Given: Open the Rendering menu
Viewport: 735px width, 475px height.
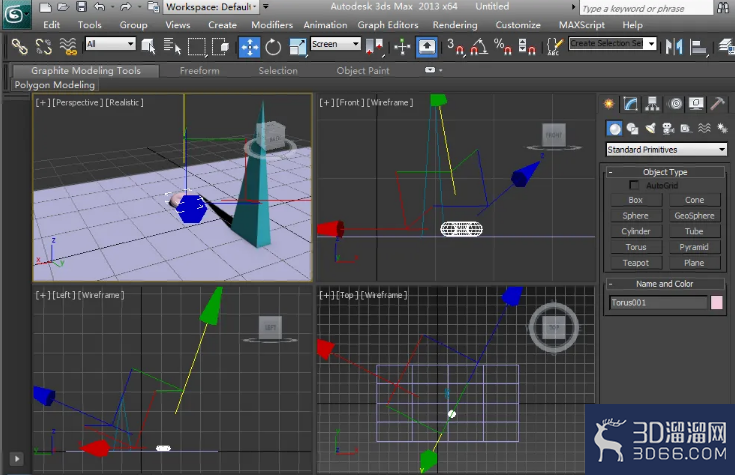Looking at the screenshot, I should pos(455,25).
